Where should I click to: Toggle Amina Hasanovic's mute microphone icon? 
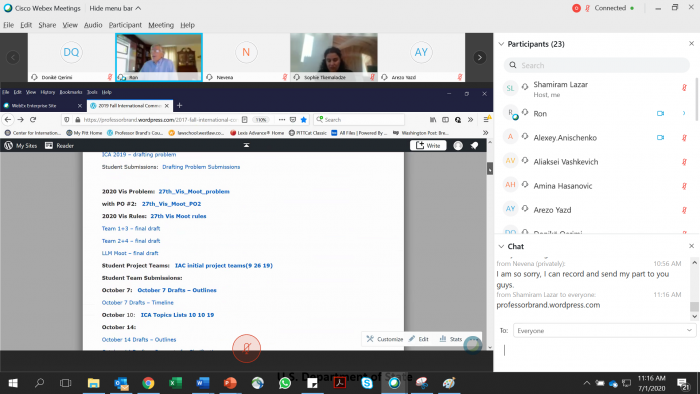[x=684, y=186]
